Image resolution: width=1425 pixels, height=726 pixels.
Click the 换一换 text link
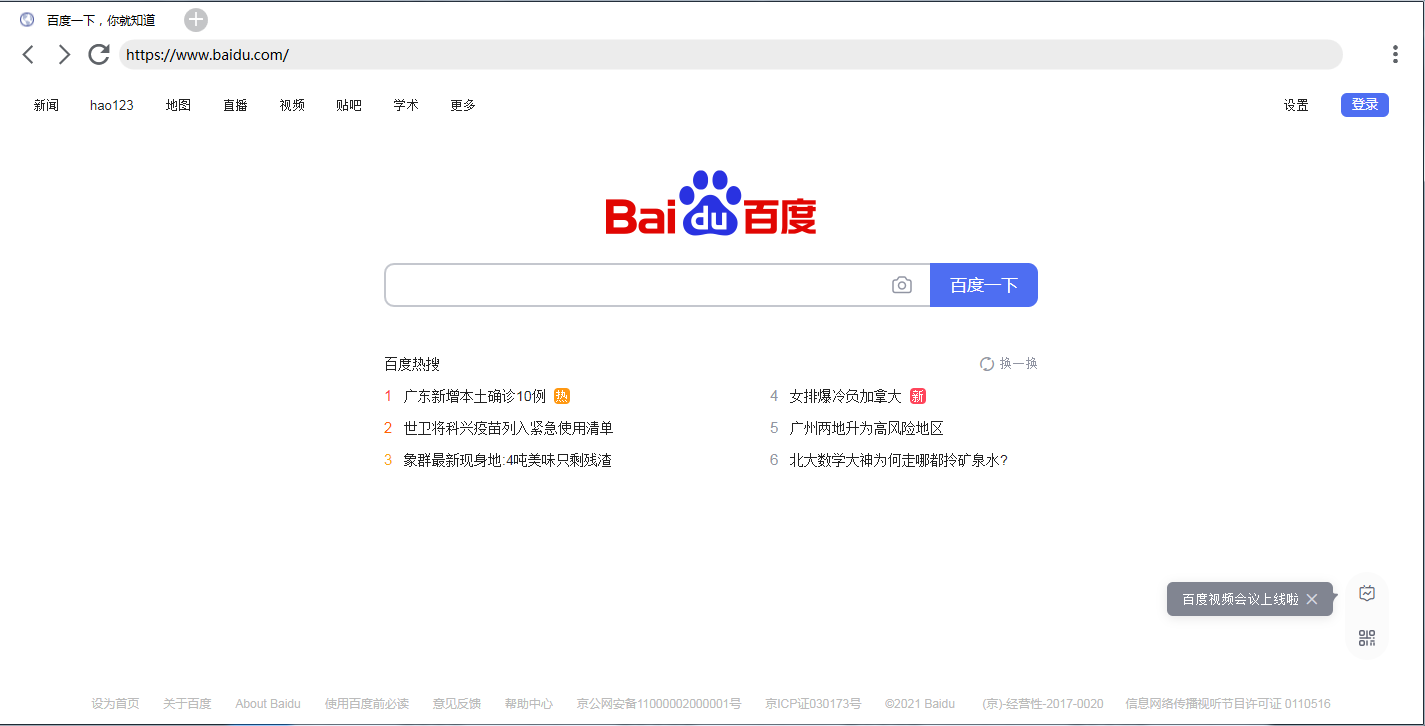pyautogui.click(x=1019, y=364)
